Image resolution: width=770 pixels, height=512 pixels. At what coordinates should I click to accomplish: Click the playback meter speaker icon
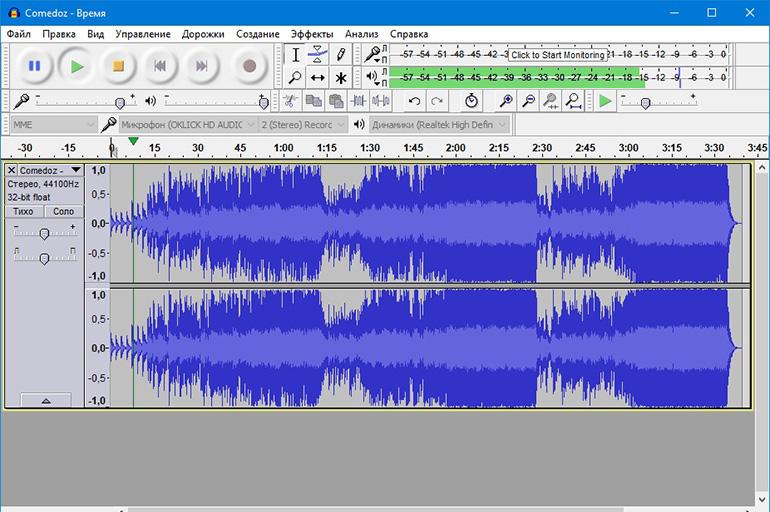click(x=371, y=76)
